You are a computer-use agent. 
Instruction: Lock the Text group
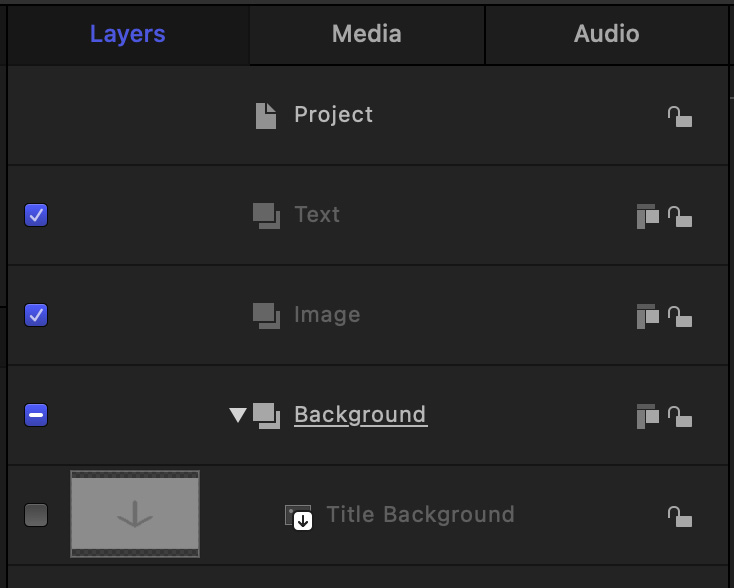tap(680, 216)
